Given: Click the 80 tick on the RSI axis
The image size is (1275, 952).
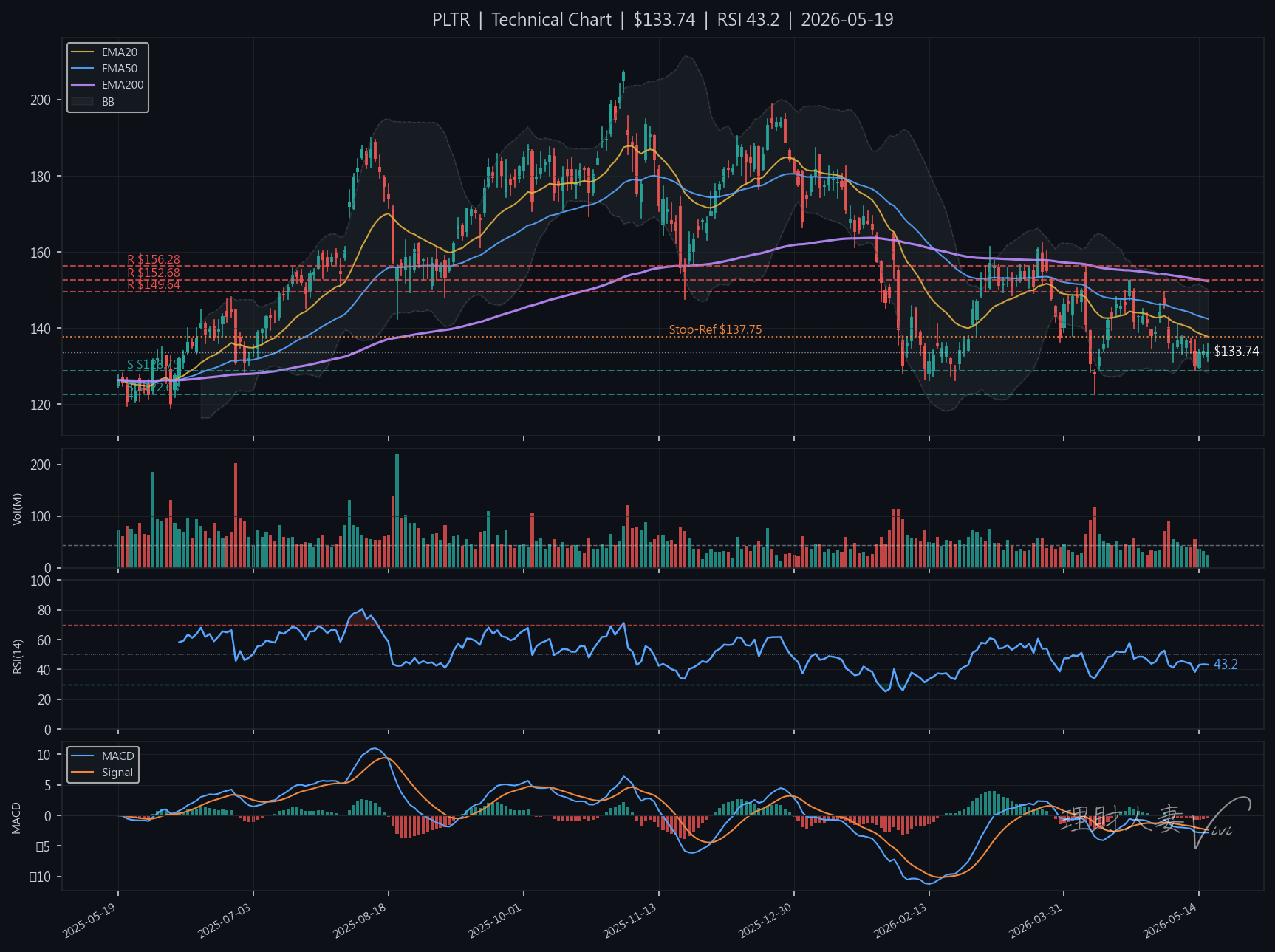Looking at the screenshot, I should (44, 611).
